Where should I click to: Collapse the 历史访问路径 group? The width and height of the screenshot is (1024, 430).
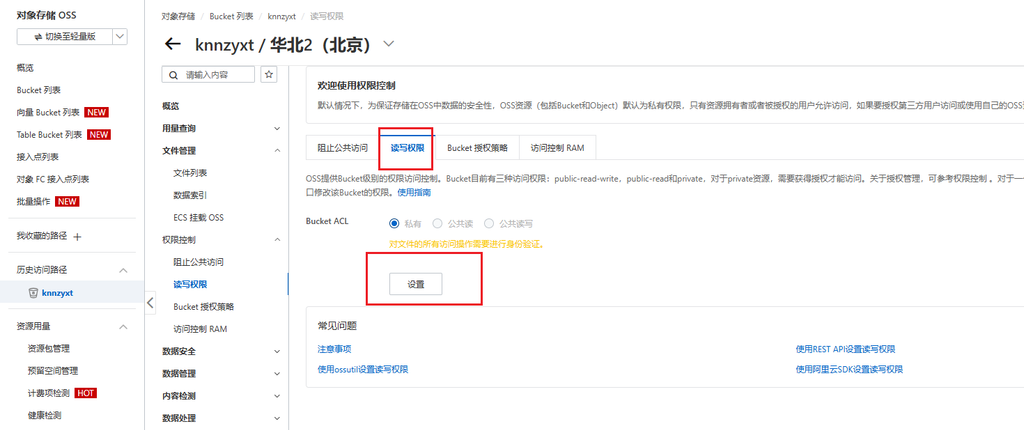(123, 270)
